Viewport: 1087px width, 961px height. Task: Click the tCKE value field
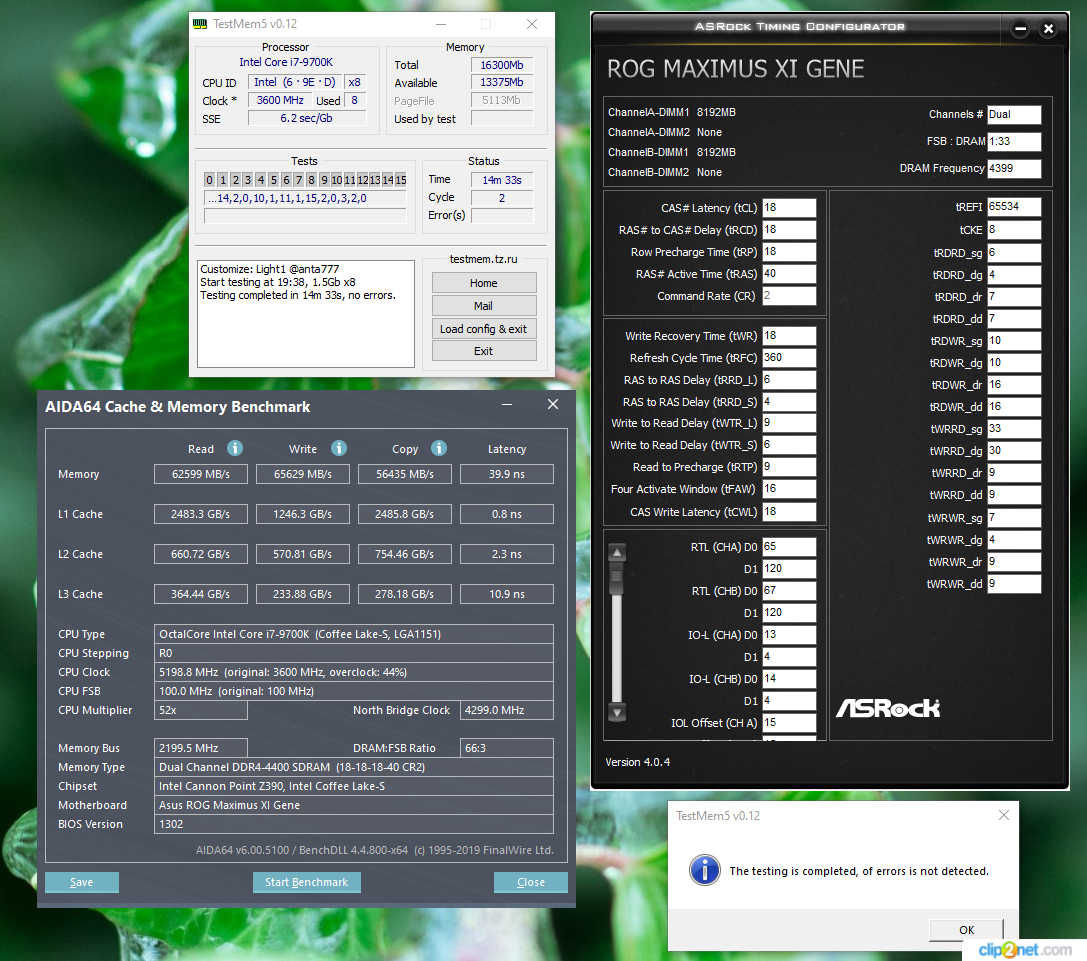click(x=1014, y=230)
